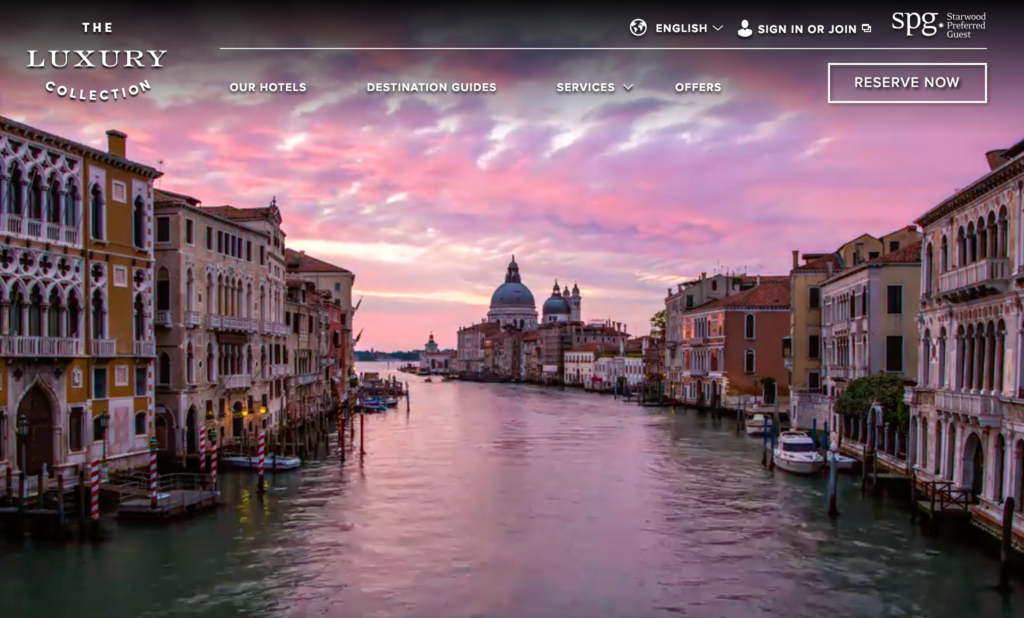Select DESTINATION GUIDES in the navigation bar
1024x618 pixels.
point(432,88)
